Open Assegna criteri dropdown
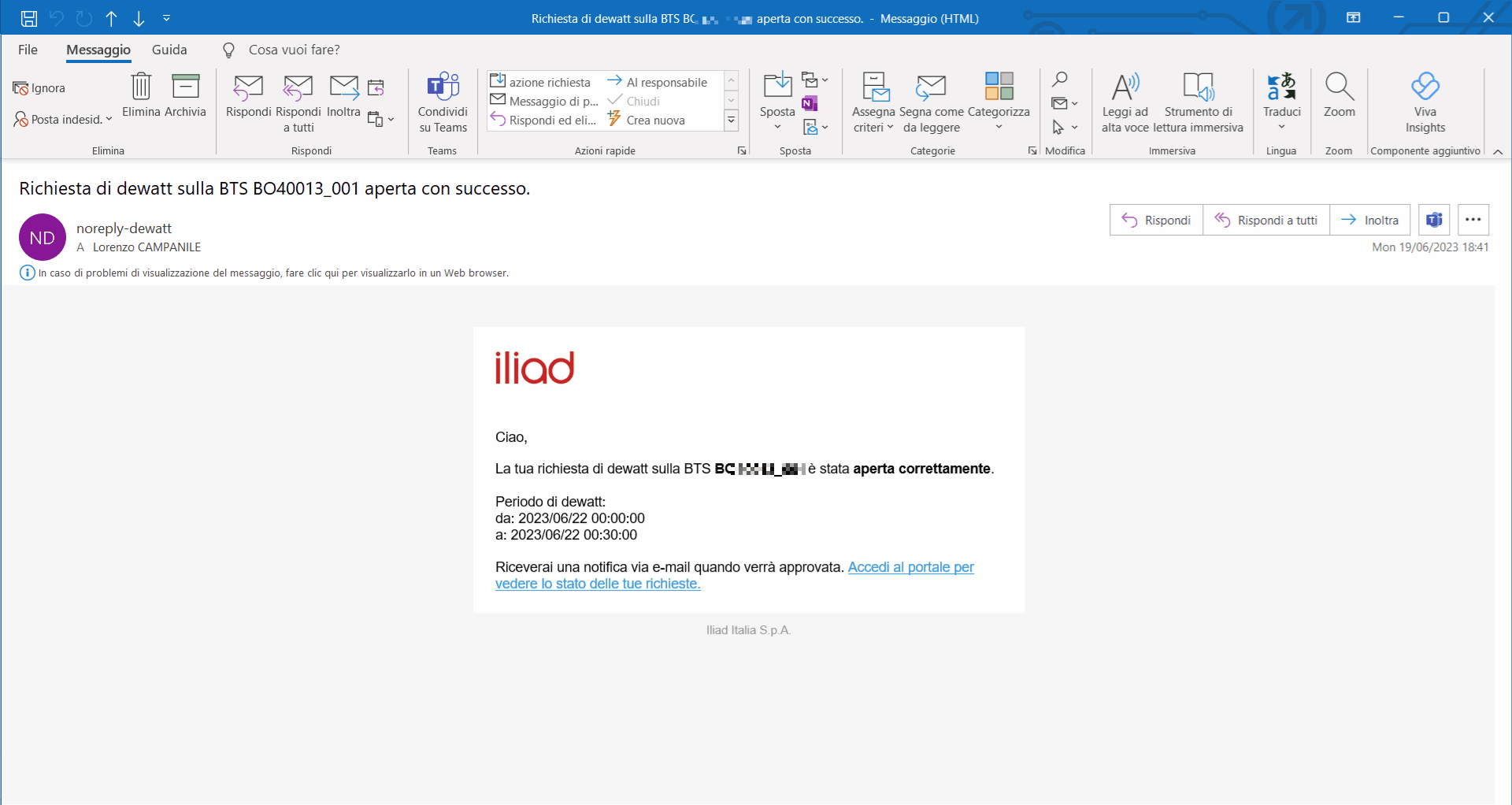 click(873, 102)
